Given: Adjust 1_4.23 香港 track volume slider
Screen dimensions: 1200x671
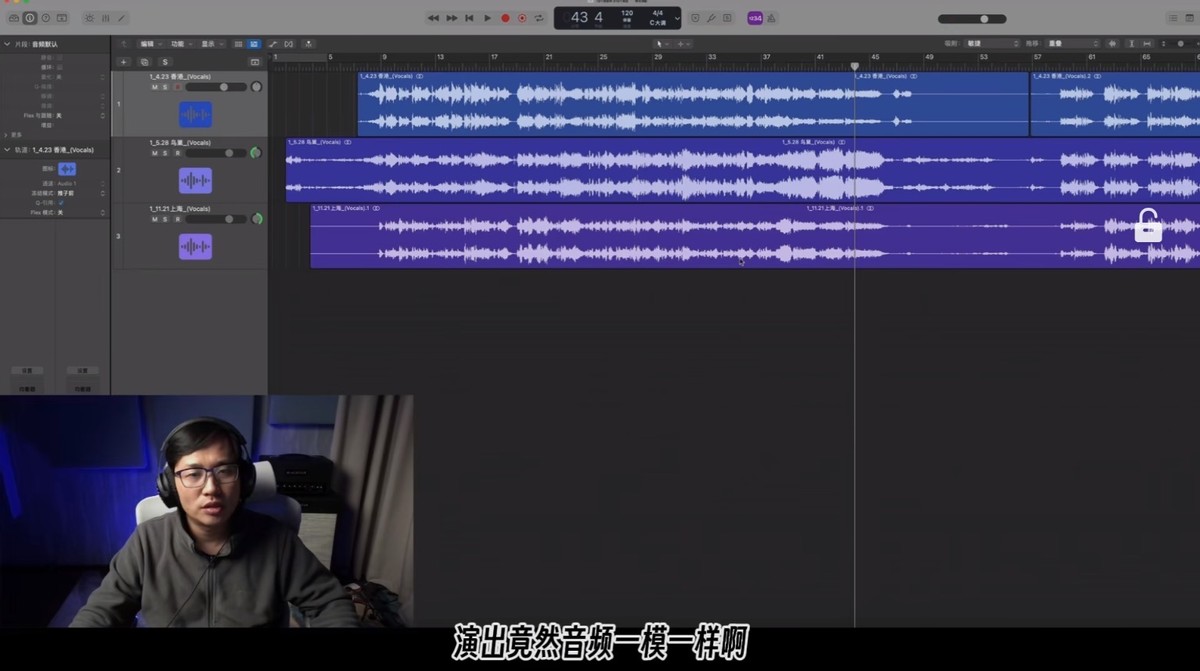Looking at the screenshot, I should point(216,87).
